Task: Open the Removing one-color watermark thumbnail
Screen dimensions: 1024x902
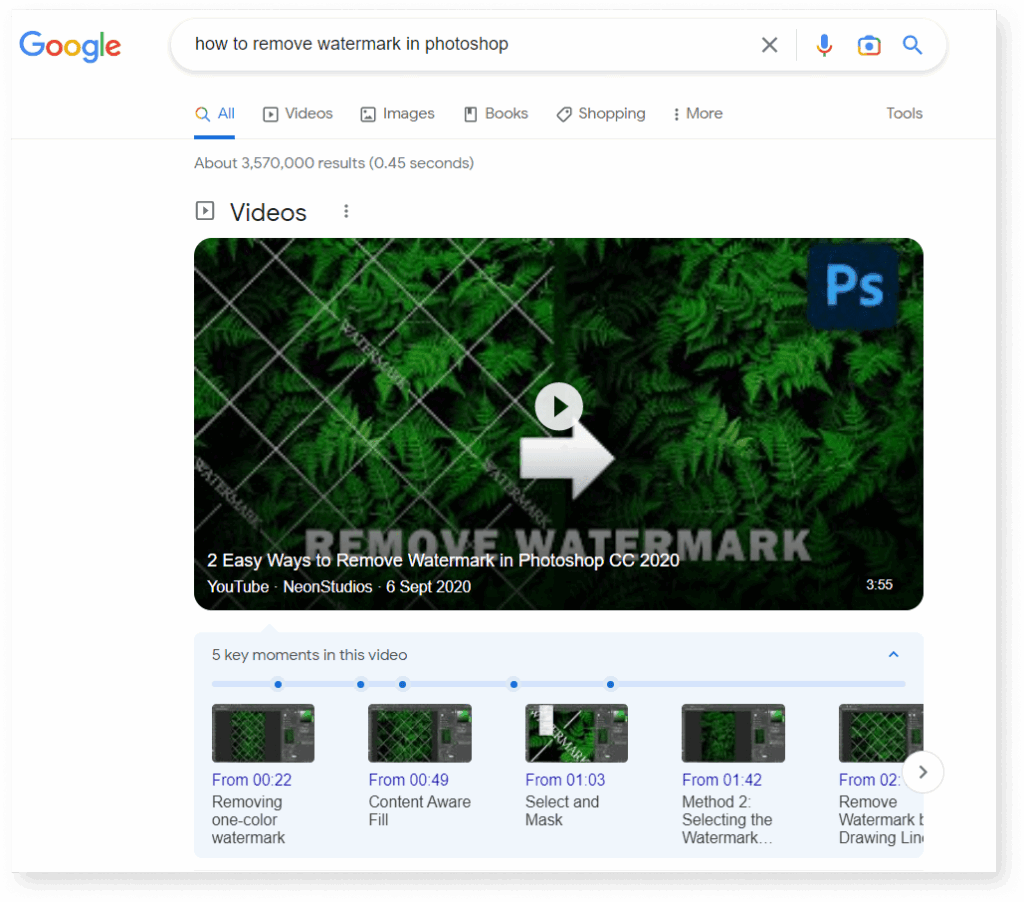Action: point(262,733)
